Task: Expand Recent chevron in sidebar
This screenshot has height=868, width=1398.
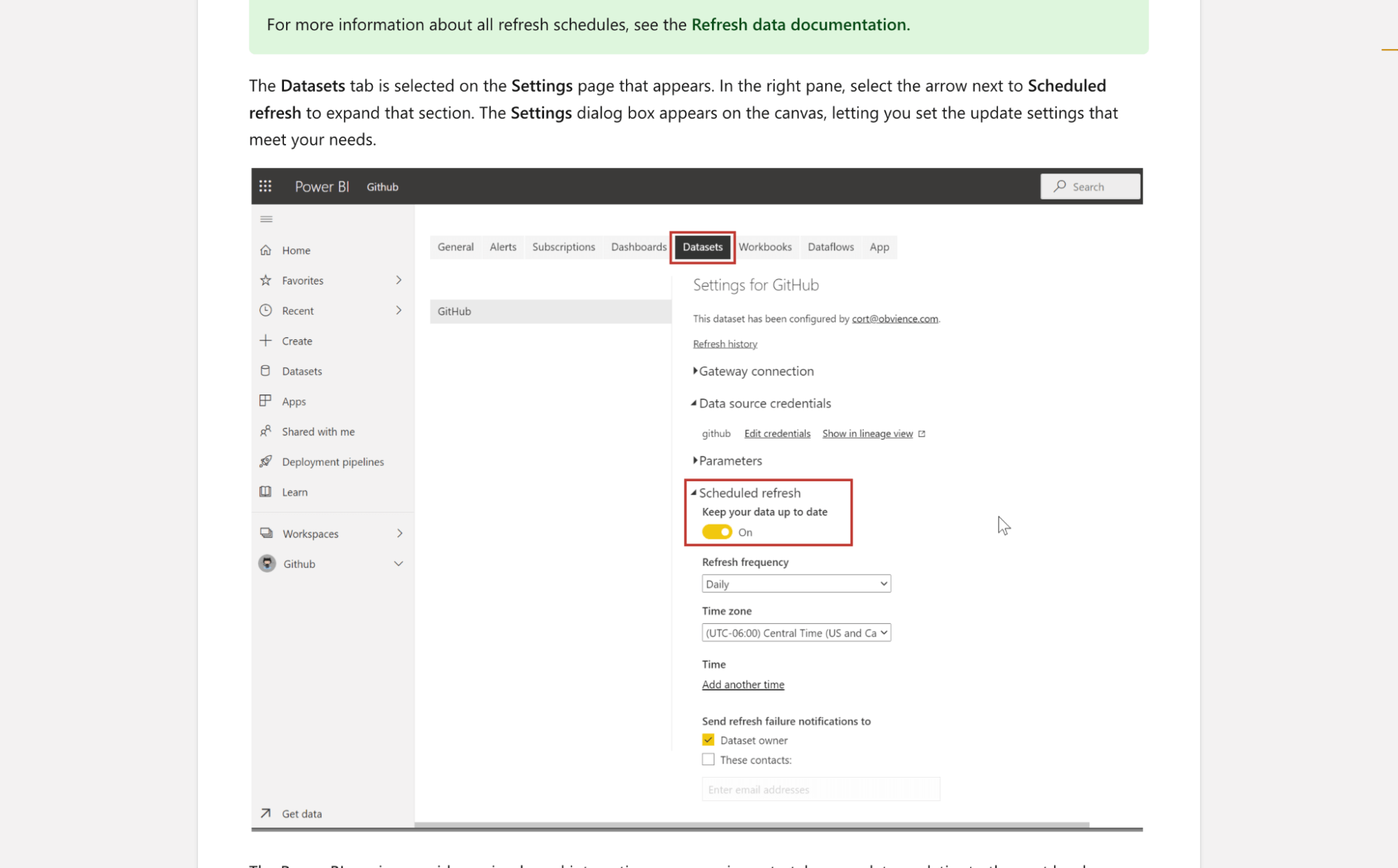Action: tap(399, 310)
